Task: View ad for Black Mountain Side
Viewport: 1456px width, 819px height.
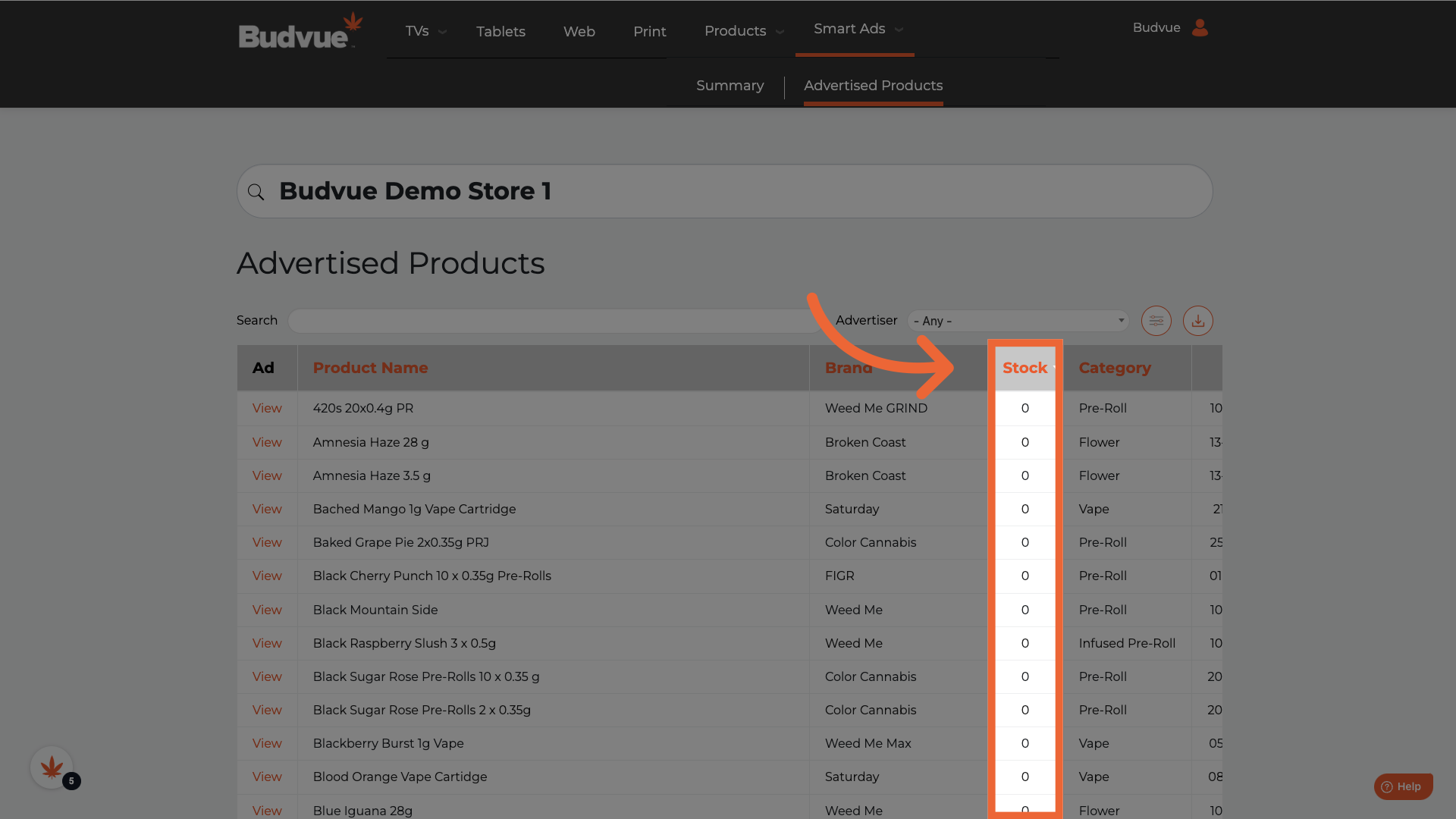Action: (267, 610)
